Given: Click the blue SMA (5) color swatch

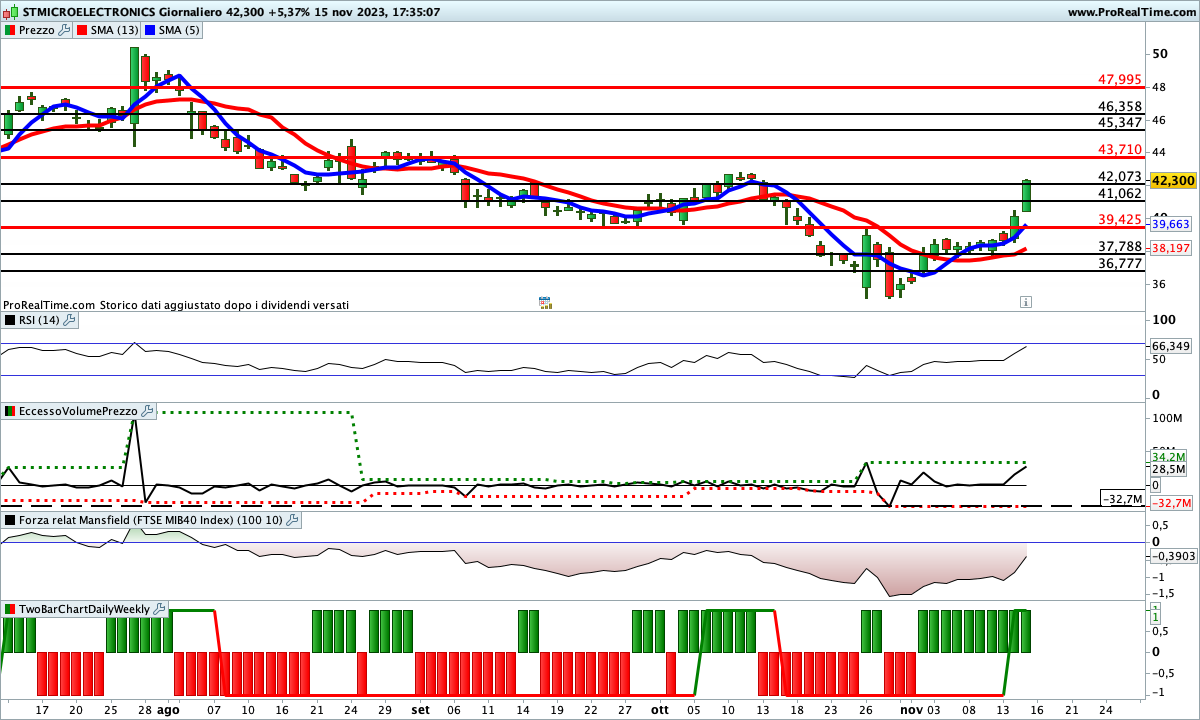Looking at the screenshot, I should click(150, 30).
